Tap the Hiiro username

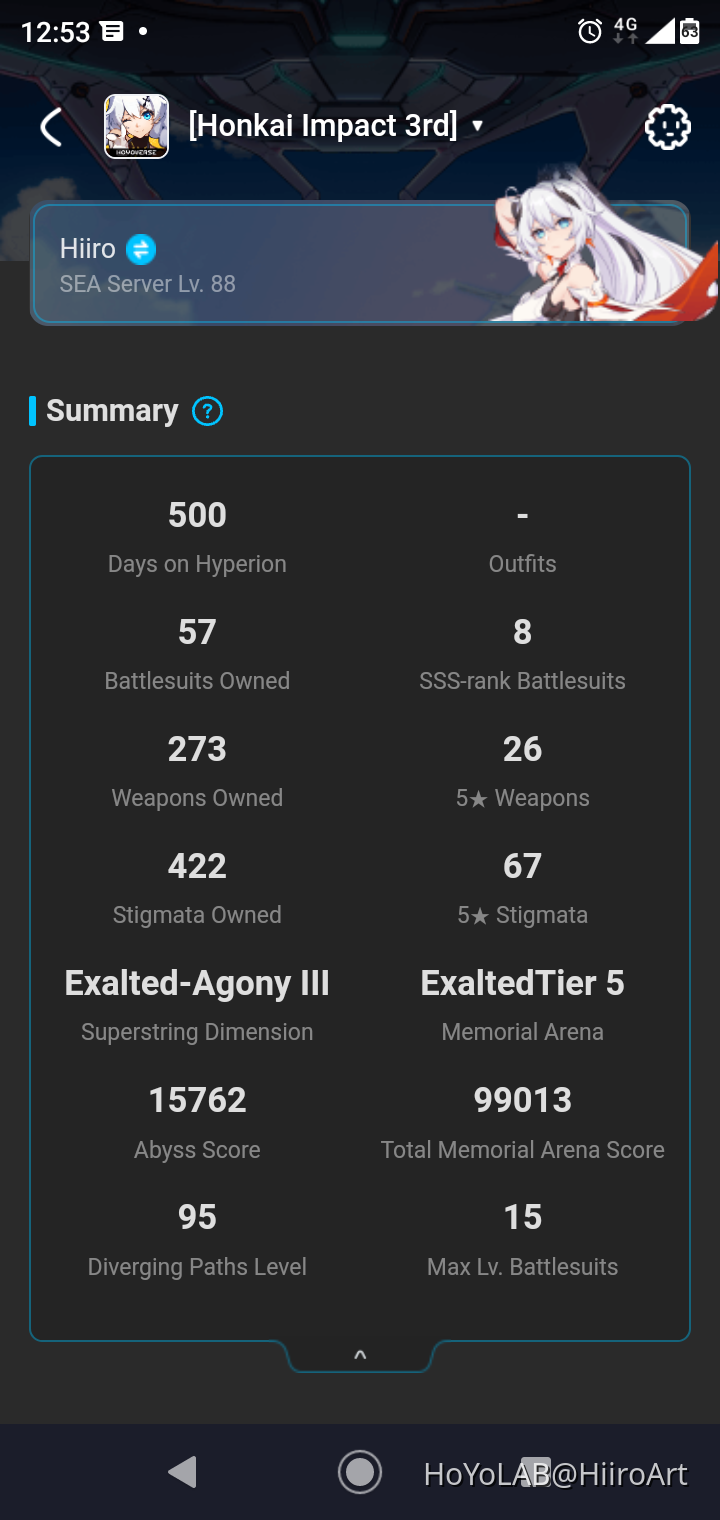(x=88, y=248)
